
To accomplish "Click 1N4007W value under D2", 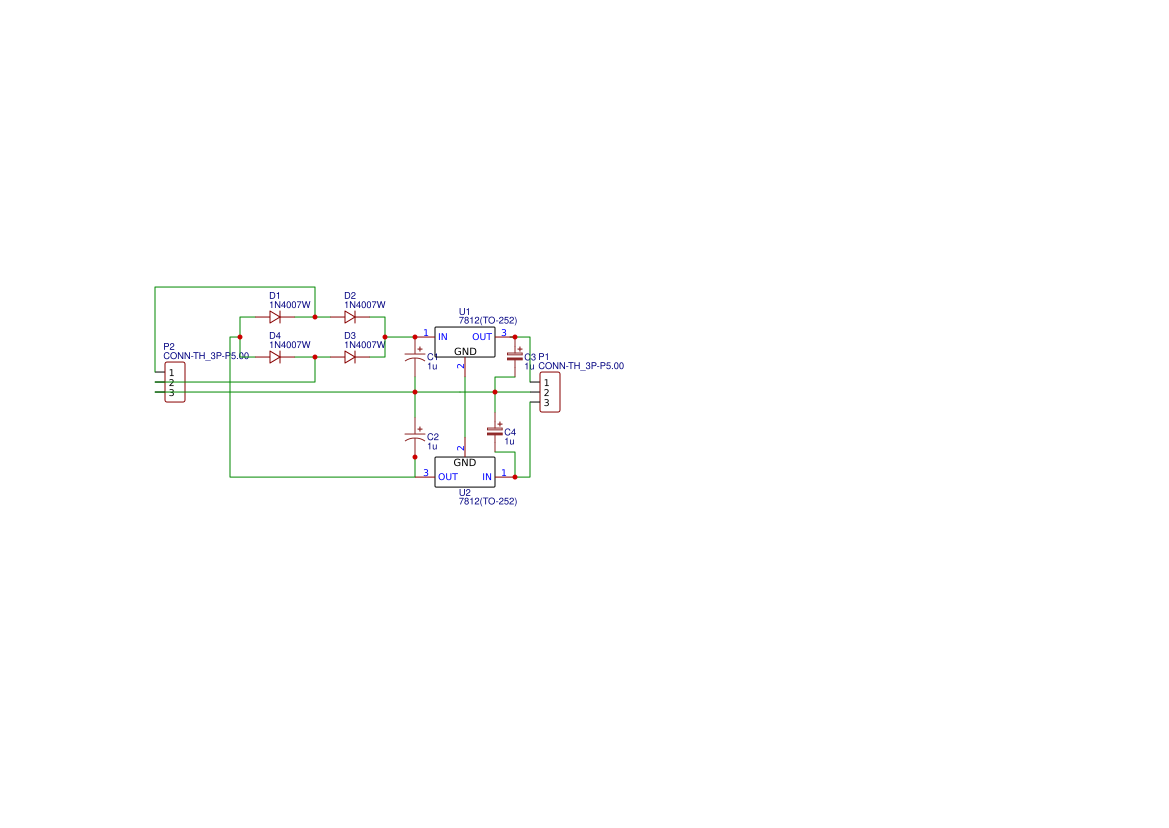I will tap(365, 305).
